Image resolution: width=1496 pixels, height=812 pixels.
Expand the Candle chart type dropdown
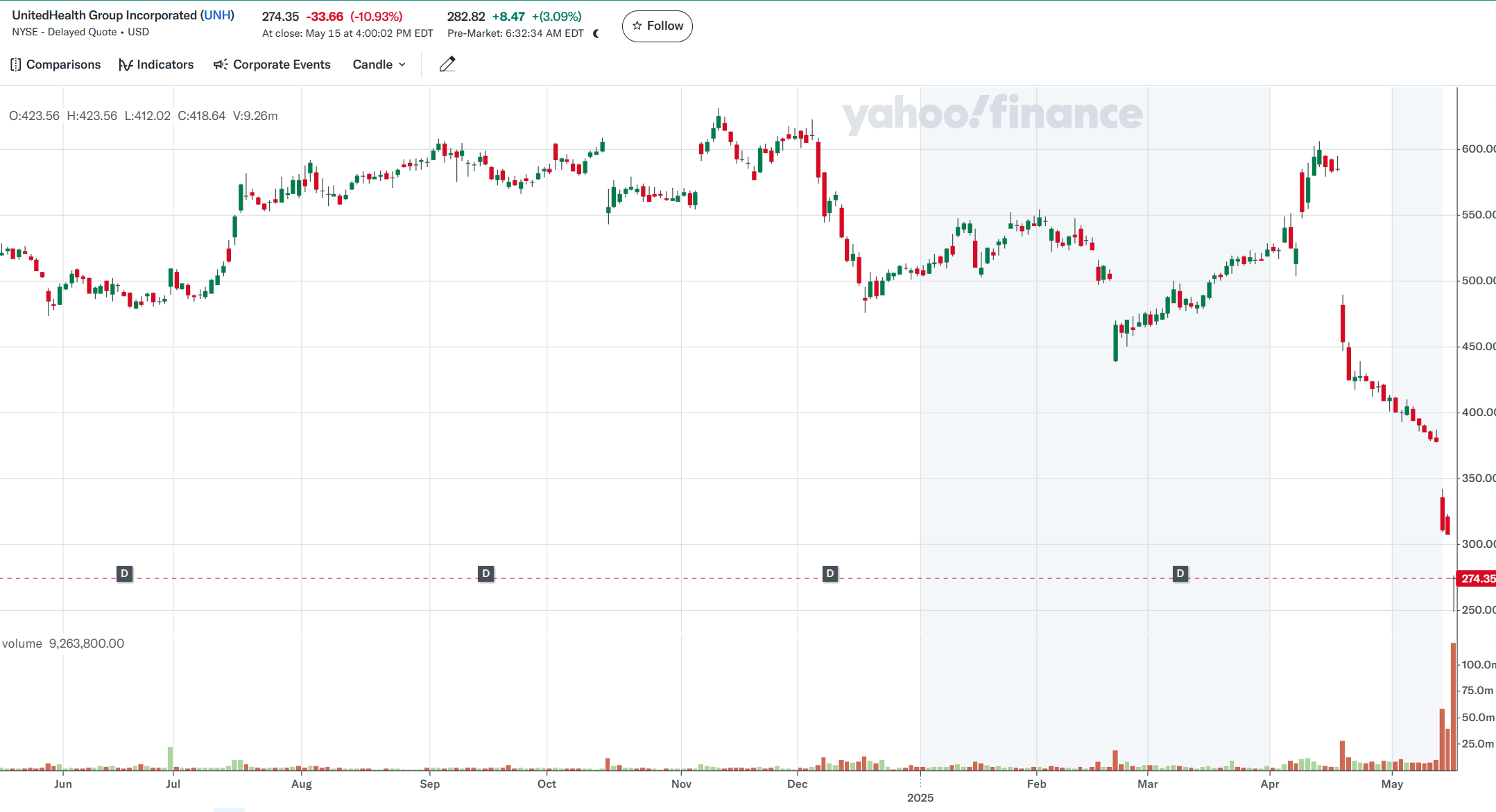tap(379, 64)
